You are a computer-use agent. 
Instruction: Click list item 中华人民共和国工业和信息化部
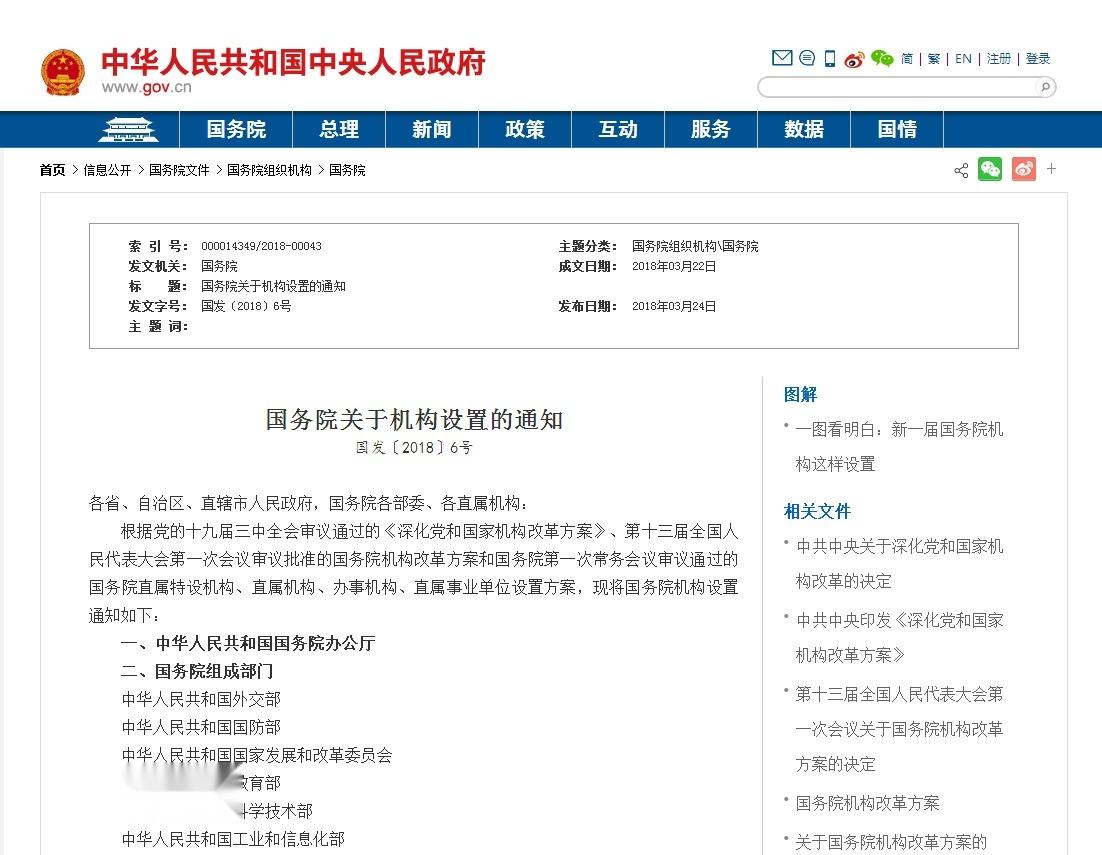(x=233, y=839)
